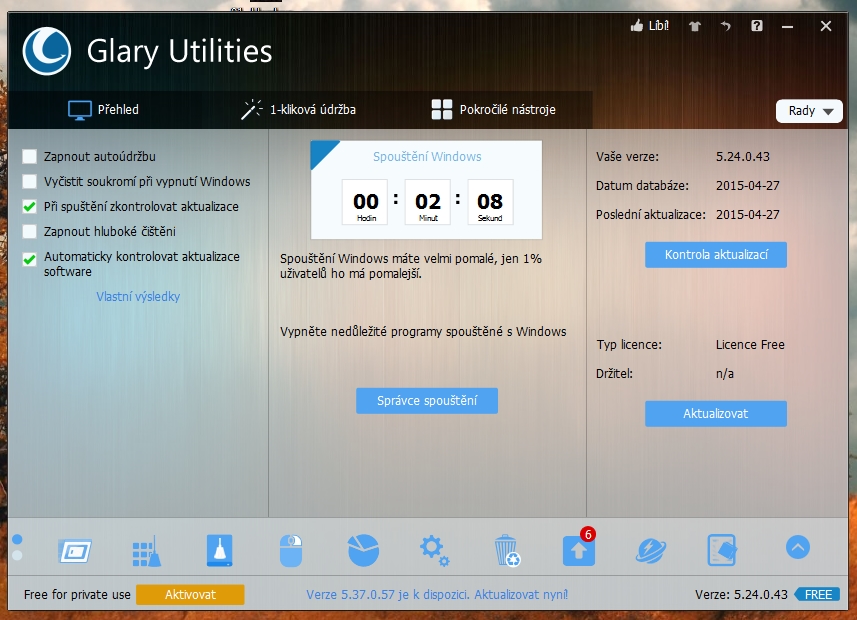Click the undo arrow icon in title bar

pos(726,26)
